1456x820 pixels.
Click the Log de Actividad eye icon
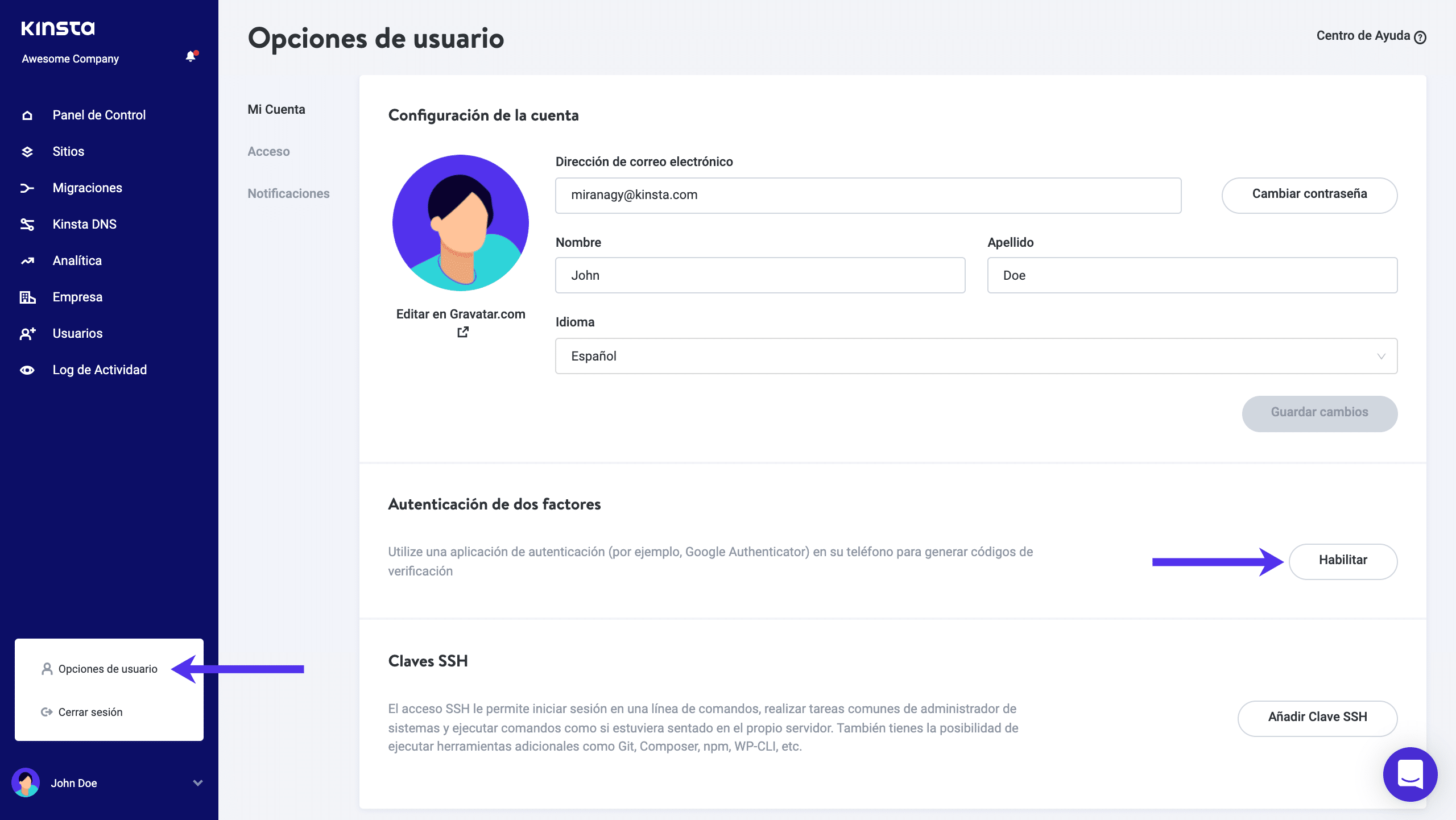click(x=27, y=370)
